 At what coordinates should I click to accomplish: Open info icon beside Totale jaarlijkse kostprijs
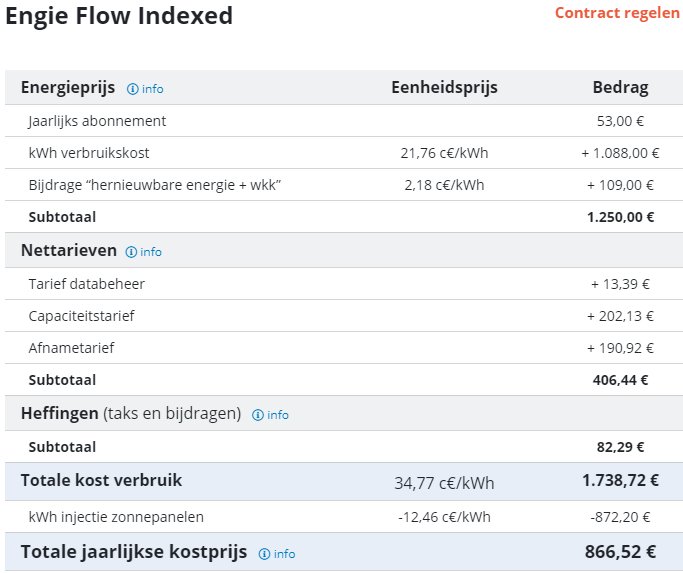point(277,554)
